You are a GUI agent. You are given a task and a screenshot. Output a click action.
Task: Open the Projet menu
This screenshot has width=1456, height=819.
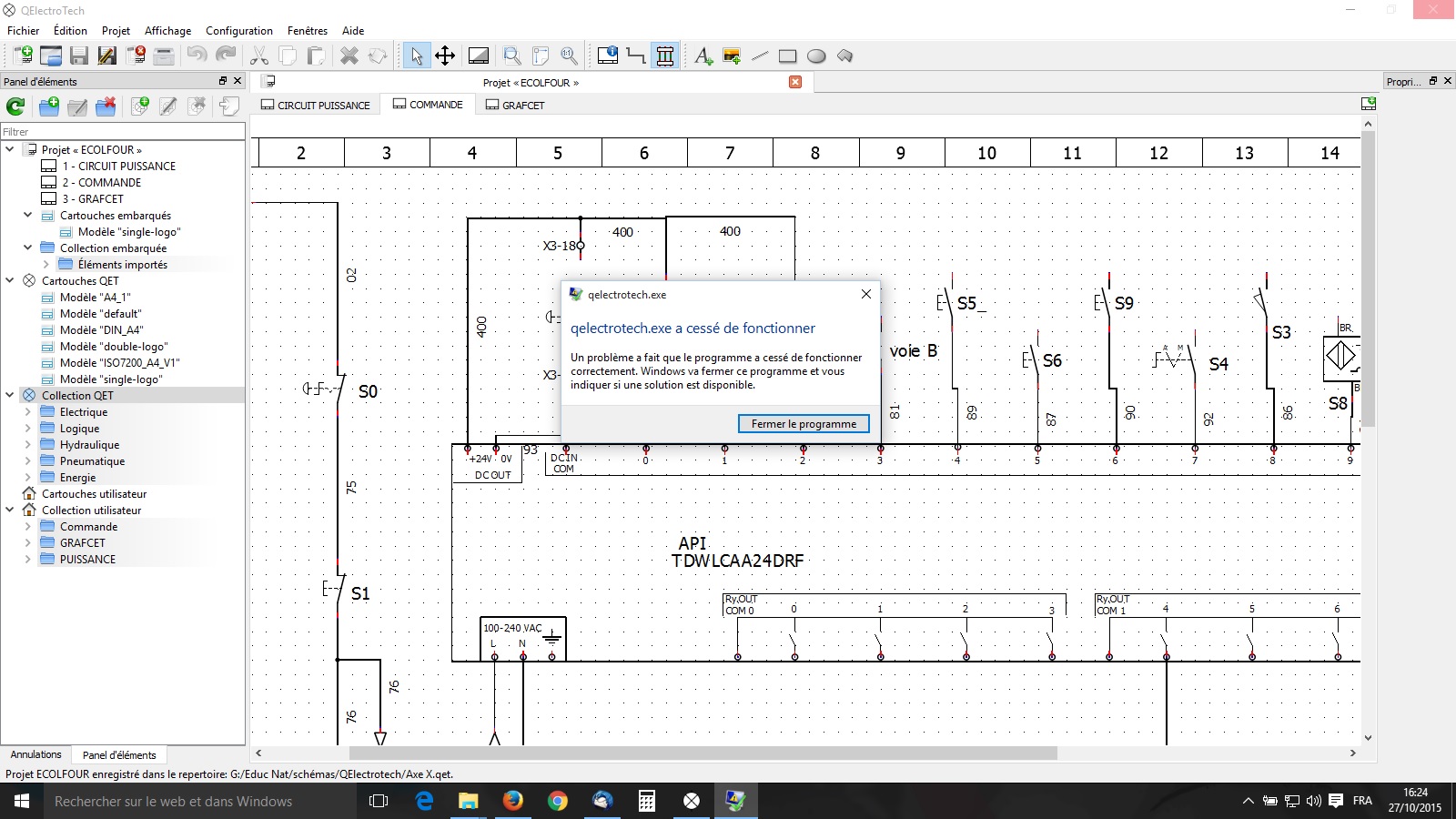(x=116, y=30)
